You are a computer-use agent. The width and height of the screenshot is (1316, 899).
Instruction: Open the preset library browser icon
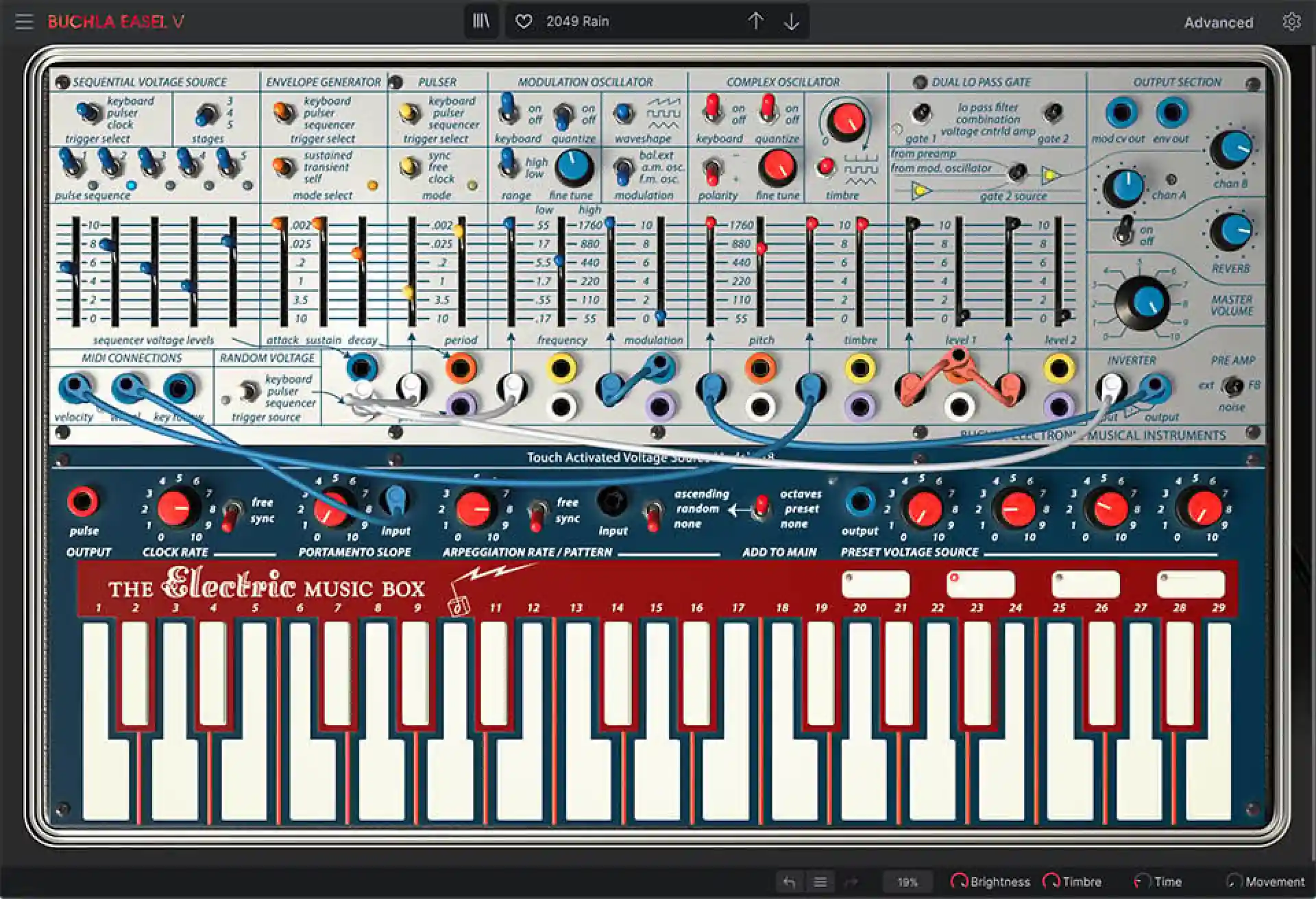click(480, 21)
